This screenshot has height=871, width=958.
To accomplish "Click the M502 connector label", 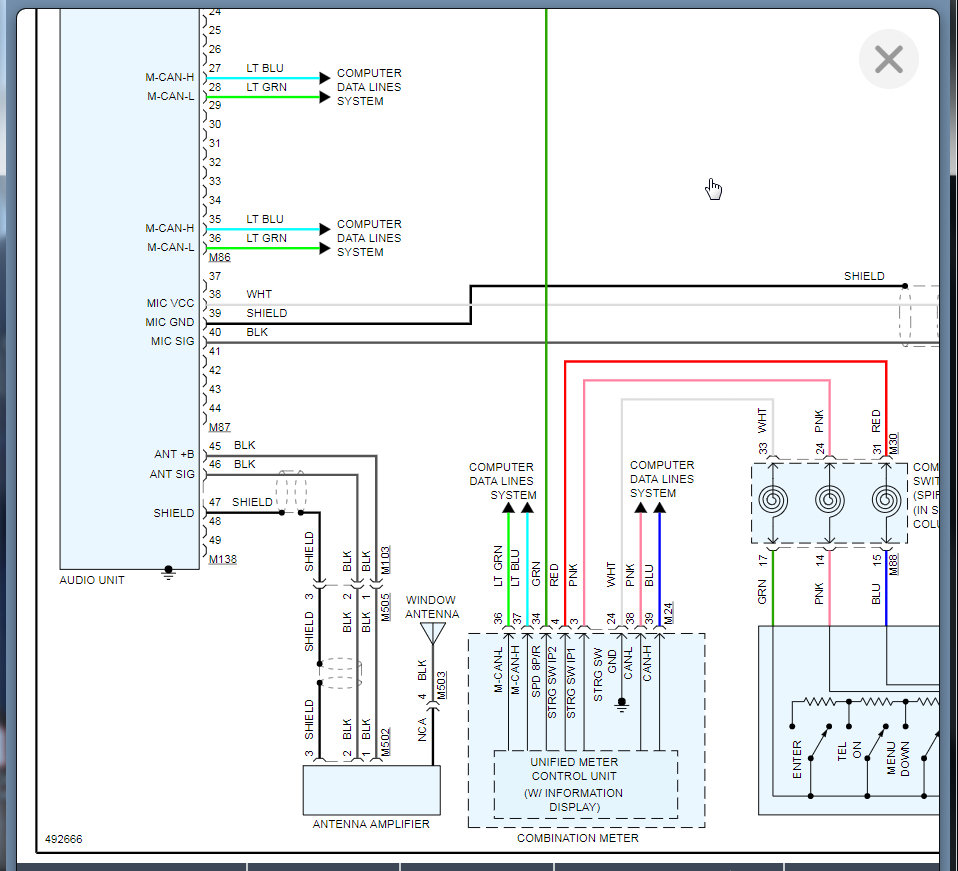I will [x=386, y=742].
